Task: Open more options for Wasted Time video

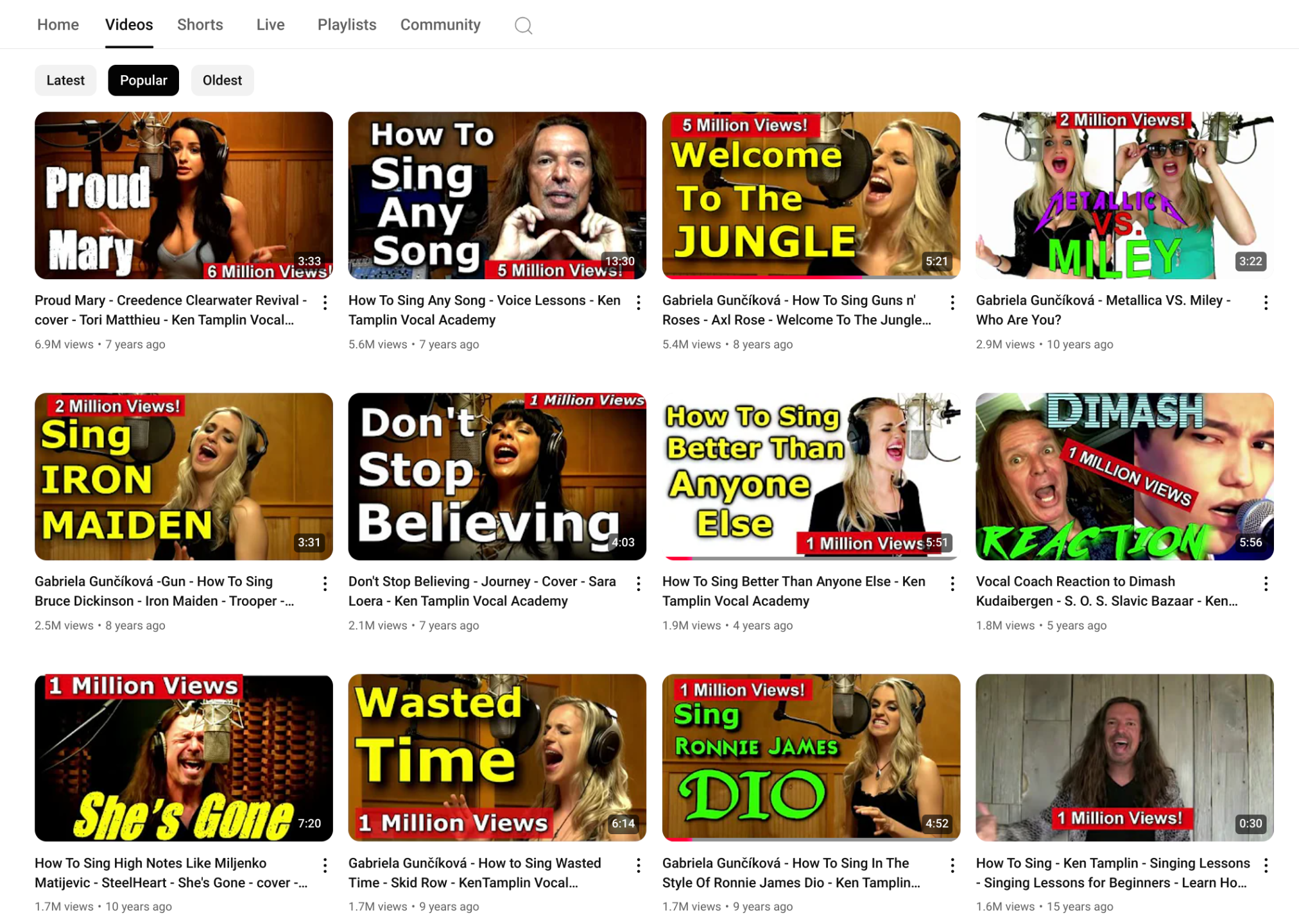Action: (x=639, y=866)
